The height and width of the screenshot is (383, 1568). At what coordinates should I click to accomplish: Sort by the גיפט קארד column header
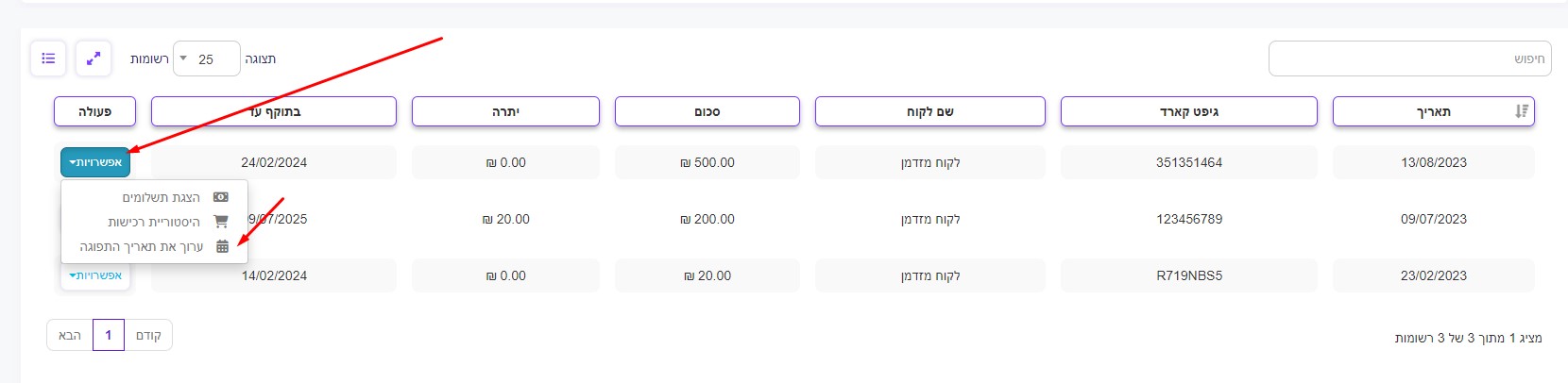1188,111
